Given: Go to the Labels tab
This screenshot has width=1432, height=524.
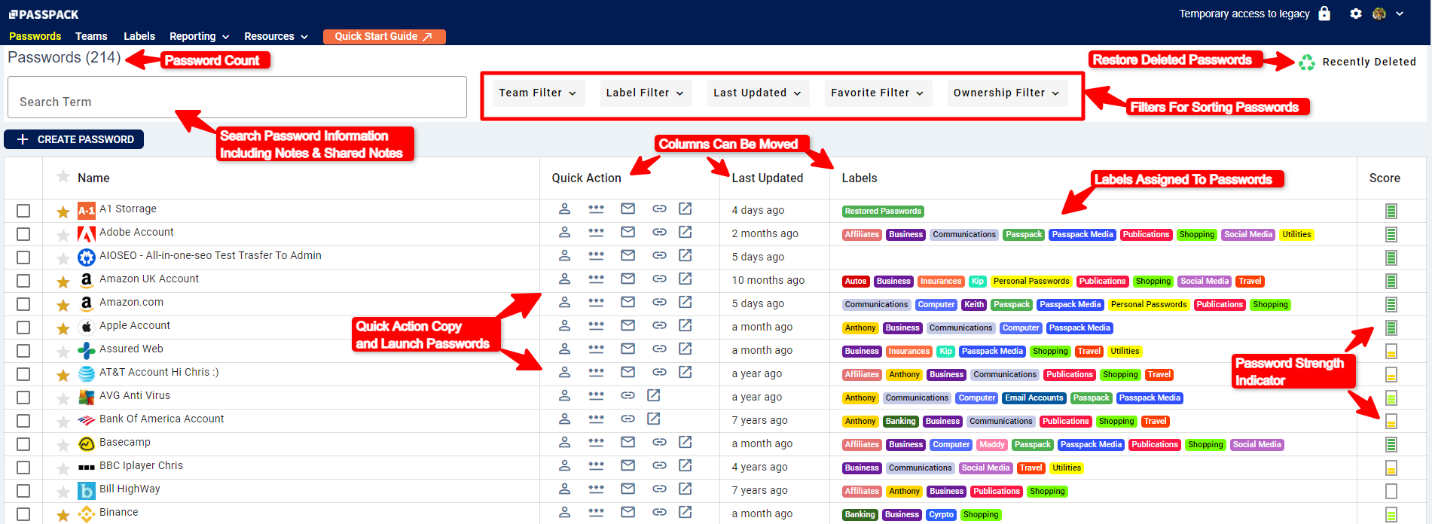Looking at the screenshot, I should pyautogui.click(x=139, y=36).
